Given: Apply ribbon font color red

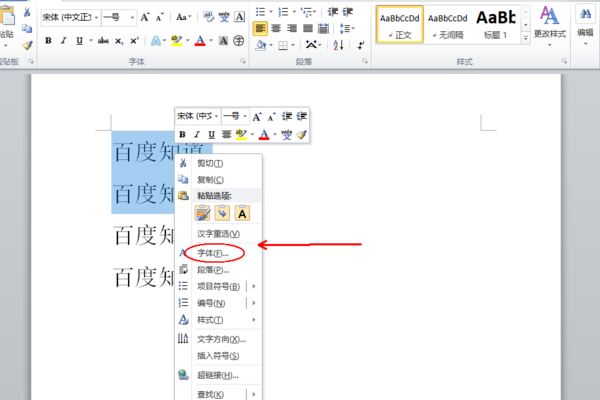Looking at the screenshot, I should (x=200, y=41).
